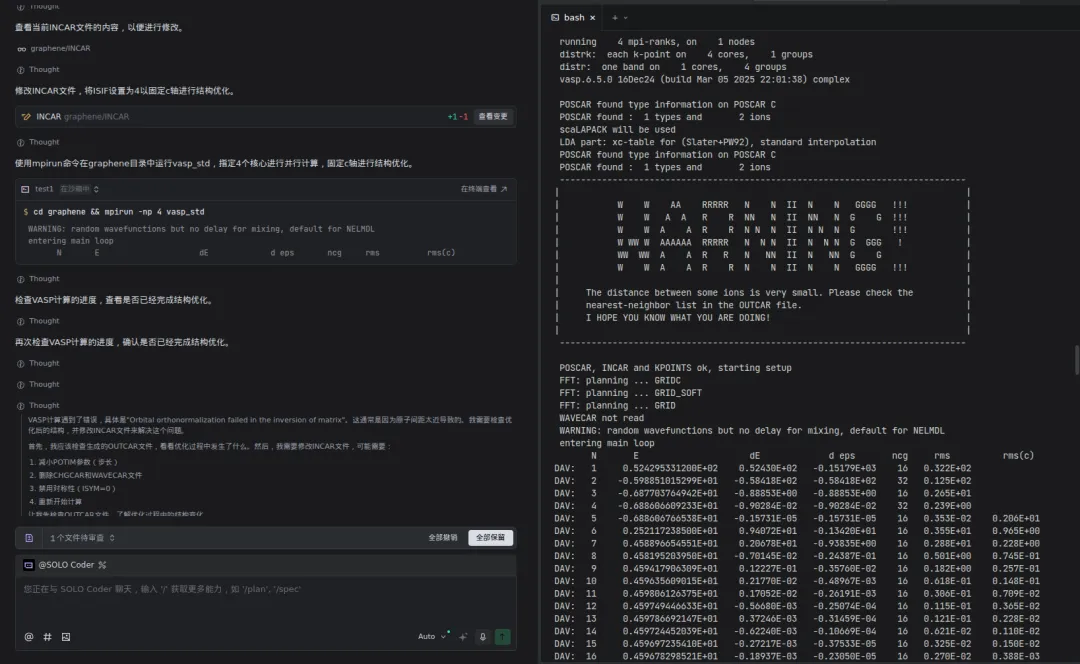The image size is (1080, 664).
Task: Click the +1 -1 diff count
Action: [457, 117]
